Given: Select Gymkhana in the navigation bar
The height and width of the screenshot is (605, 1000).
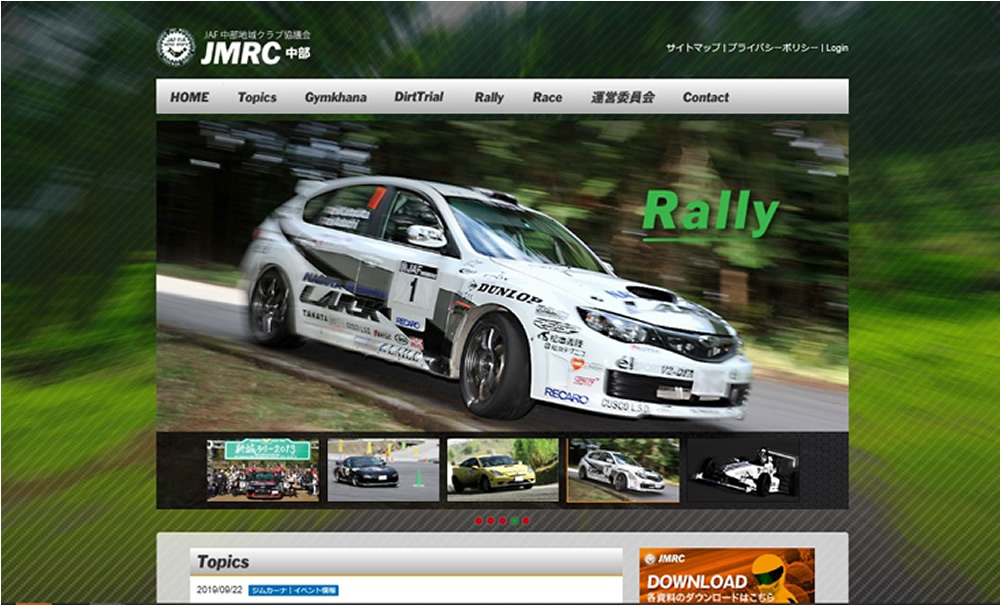Looking at the screenshot, I should pos(335,97).
